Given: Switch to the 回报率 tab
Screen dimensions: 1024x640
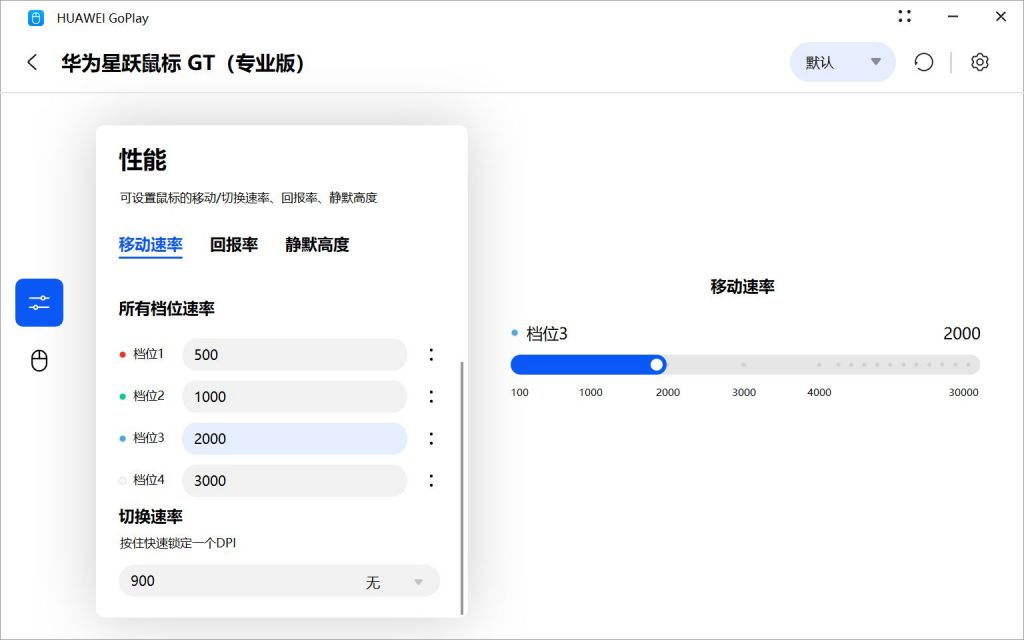Looking at the screenshot, I should 234,245.
